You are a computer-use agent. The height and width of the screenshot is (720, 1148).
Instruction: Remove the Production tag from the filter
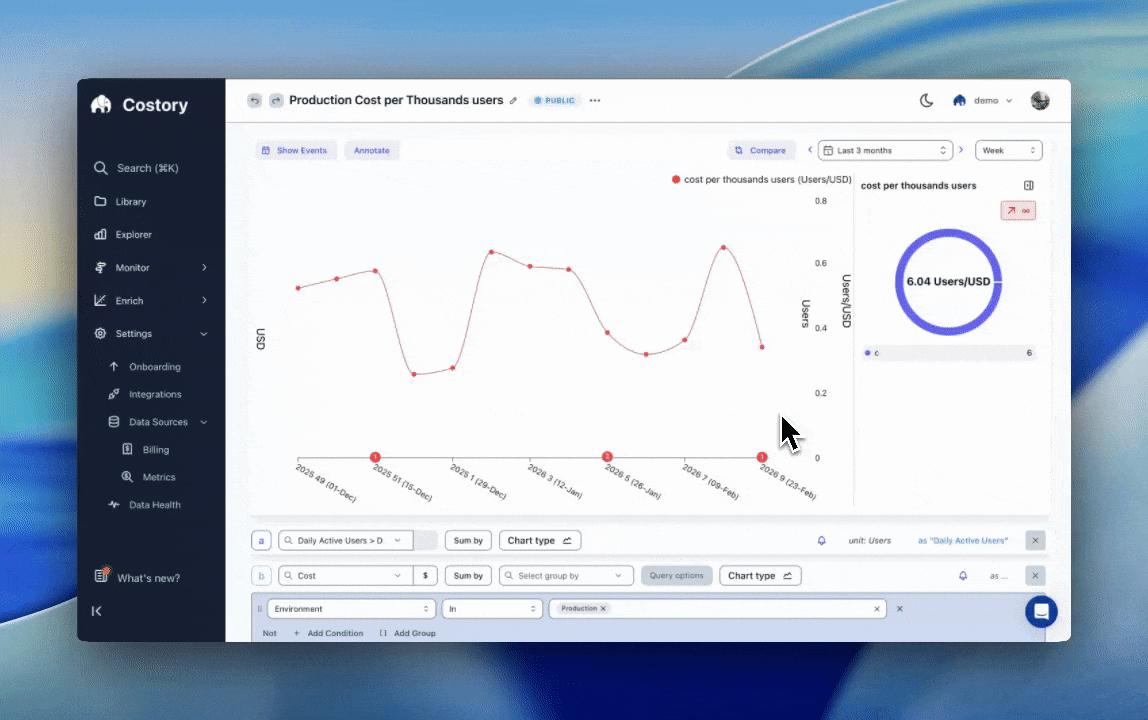600,608
